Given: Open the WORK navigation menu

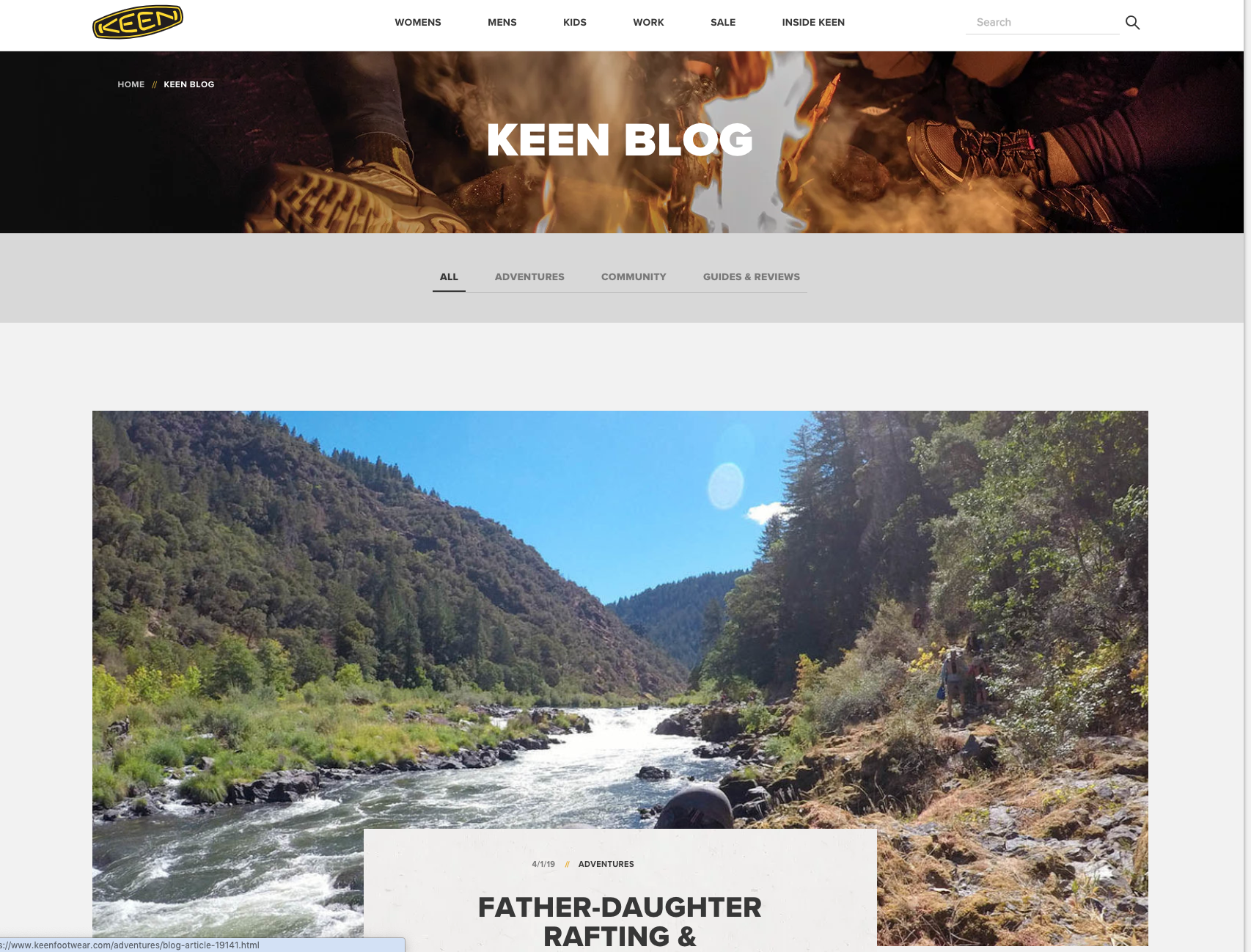Looking at the screenshot, I should click(648, 22).
